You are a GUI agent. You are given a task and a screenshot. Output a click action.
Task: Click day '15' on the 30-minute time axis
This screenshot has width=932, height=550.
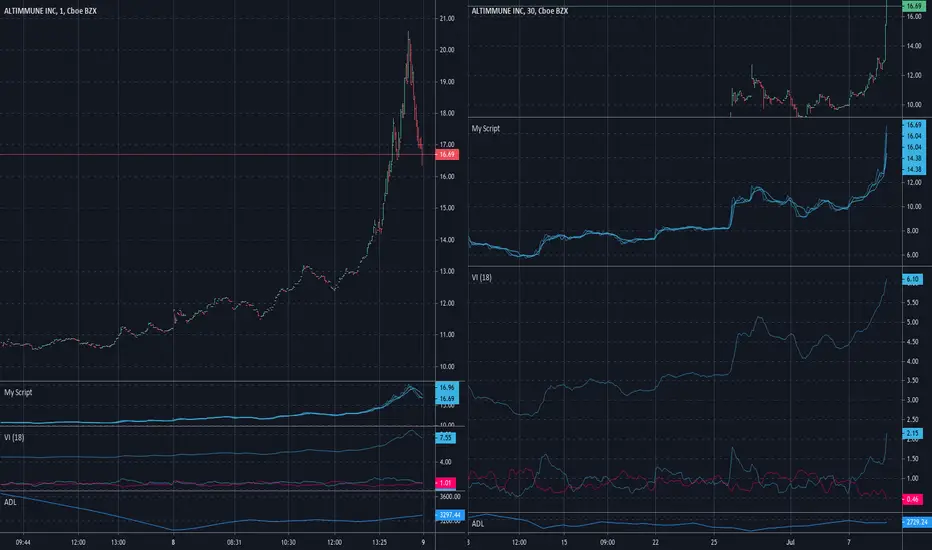tap(564, 542)
